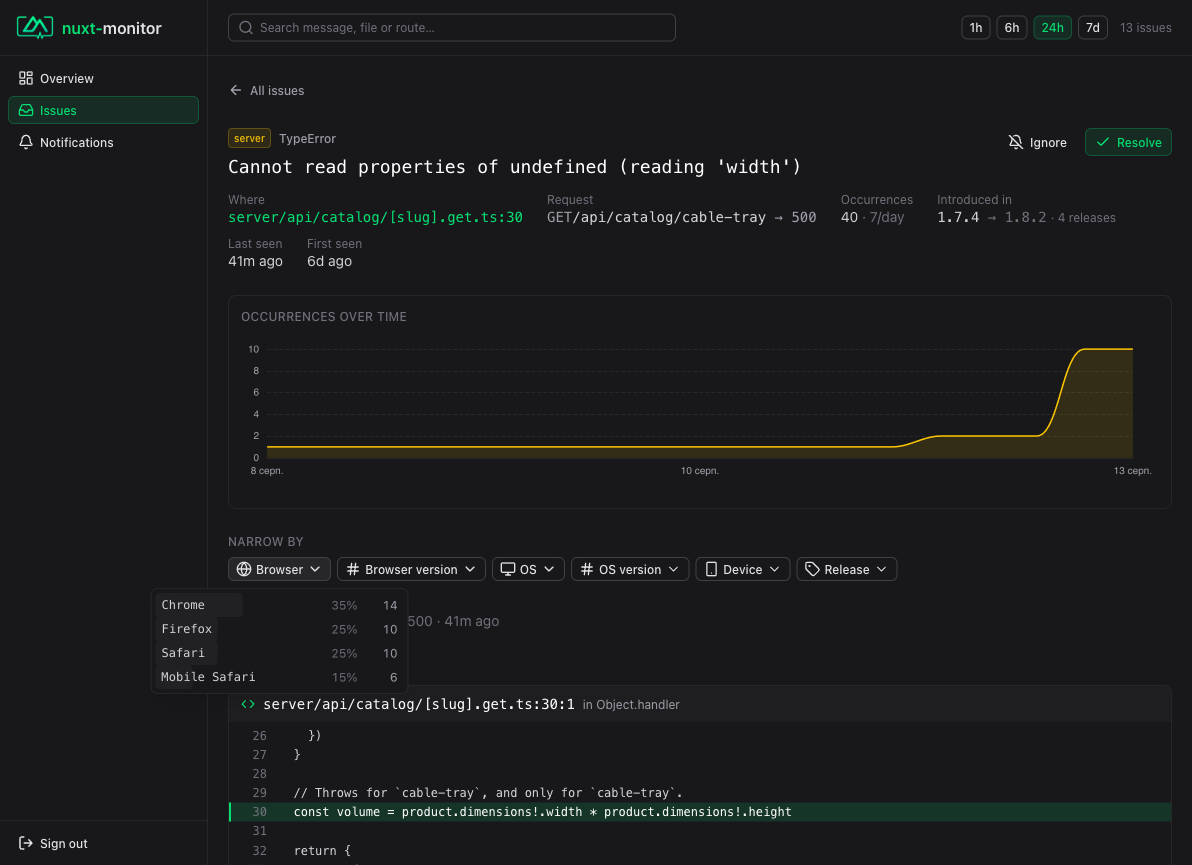Switch time range to 1h

[x=975, y=27]
